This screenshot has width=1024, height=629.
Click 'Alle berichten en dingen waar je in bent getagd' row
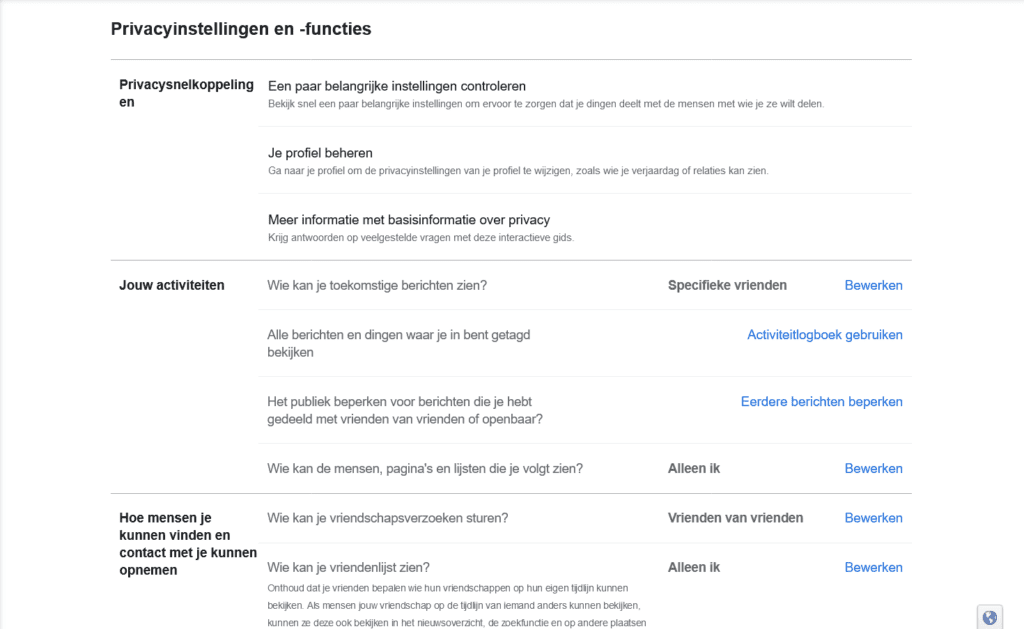click(584, 344)
